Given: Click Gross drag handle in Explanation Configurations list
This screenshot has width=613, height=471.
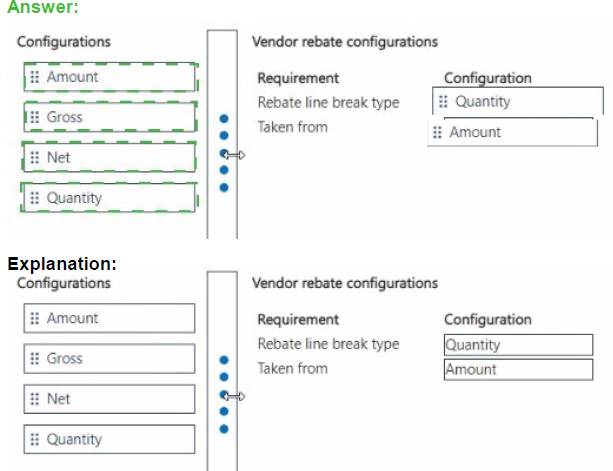Looking at the screenshot, I should click(34, 359).
